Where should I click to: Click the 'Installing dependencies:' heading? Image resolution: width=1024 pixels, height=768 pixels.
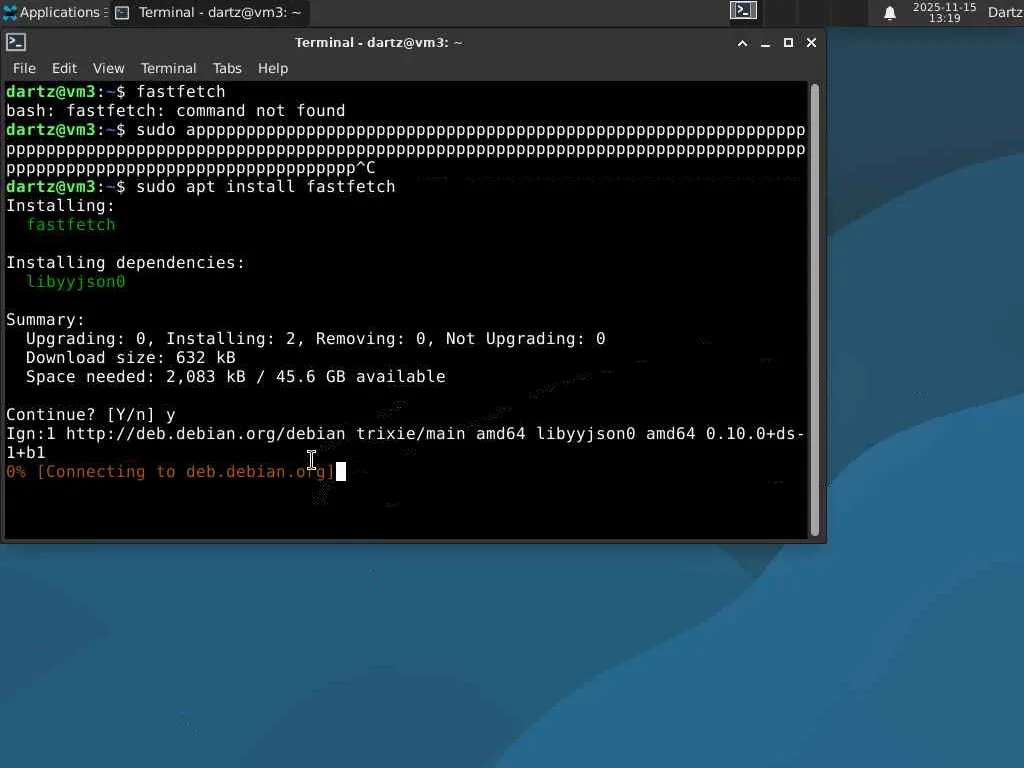[125, 263]
